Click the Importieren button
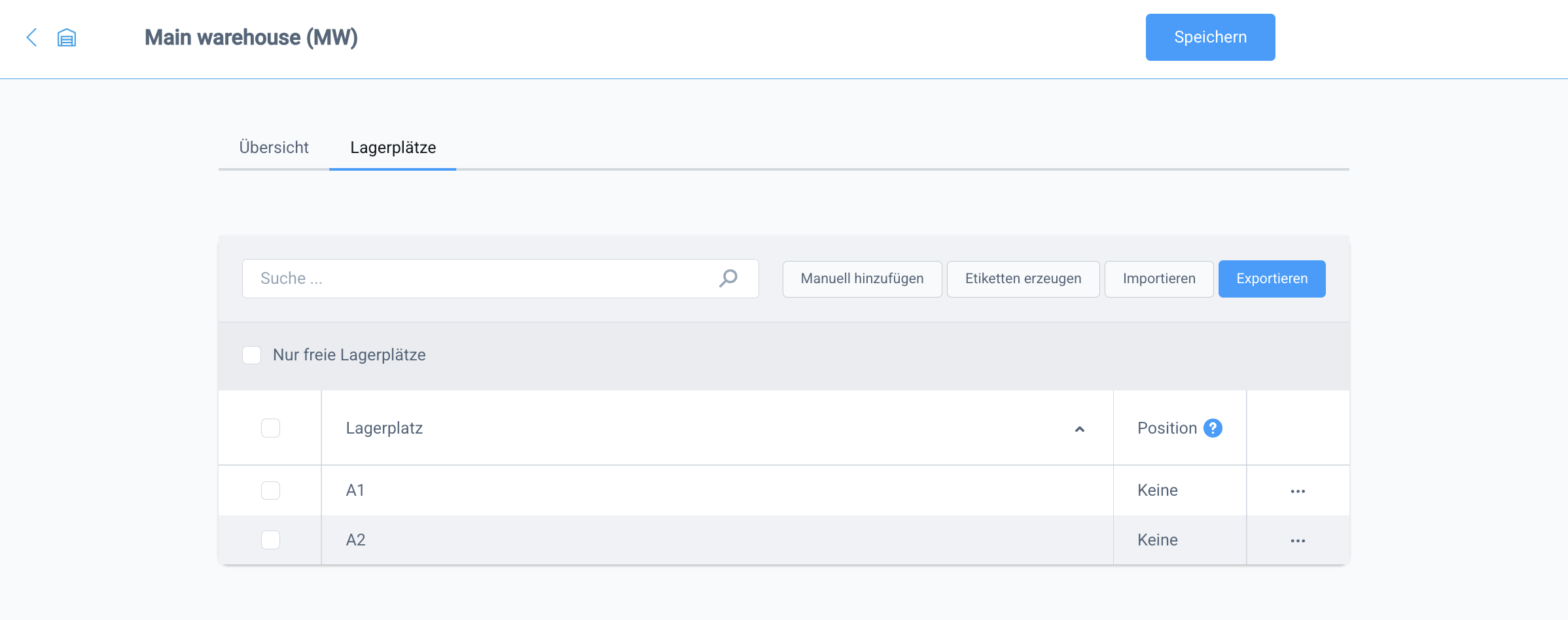Image resolution: width=1568 pixels, height=620 pixels. pos(1158,279)
